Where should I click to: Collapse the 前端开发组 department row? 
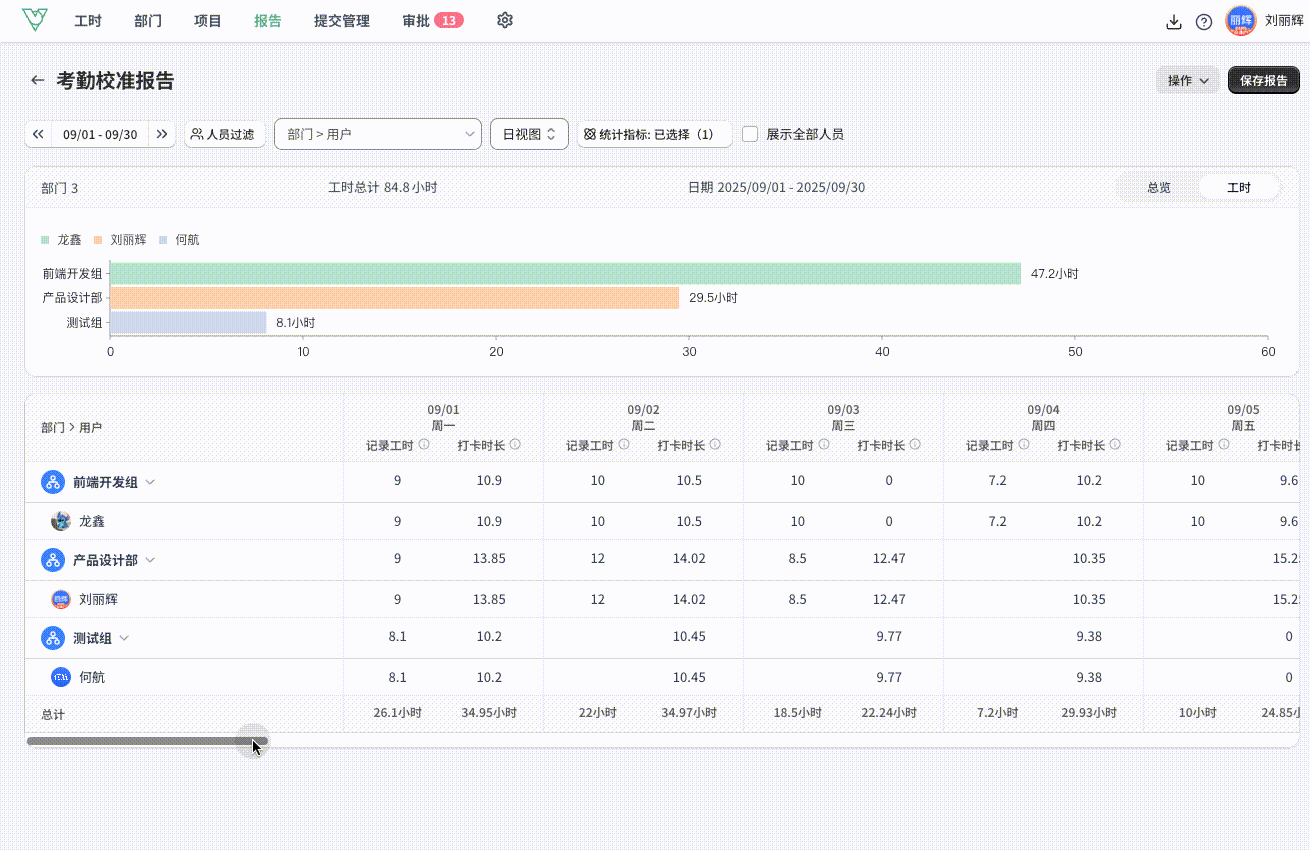150,482
